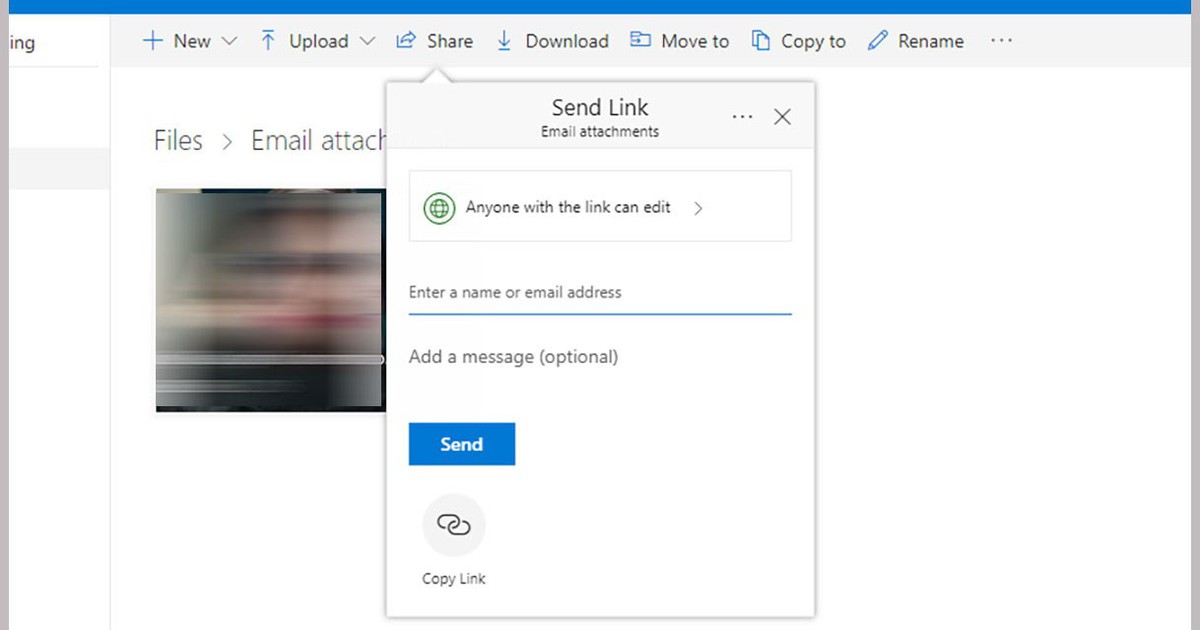Close the Send Link dialog
Screen dimensions: 1200x630
tap(783, 117)
